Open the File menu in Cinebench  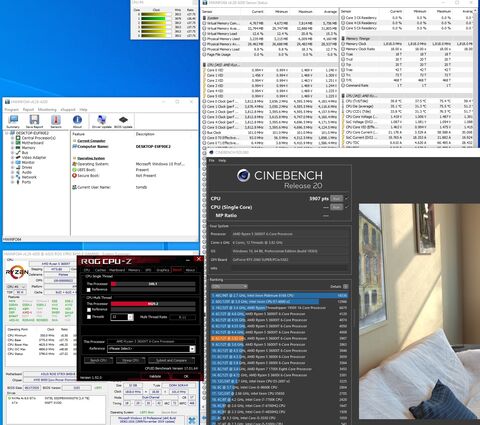[212, 161]
